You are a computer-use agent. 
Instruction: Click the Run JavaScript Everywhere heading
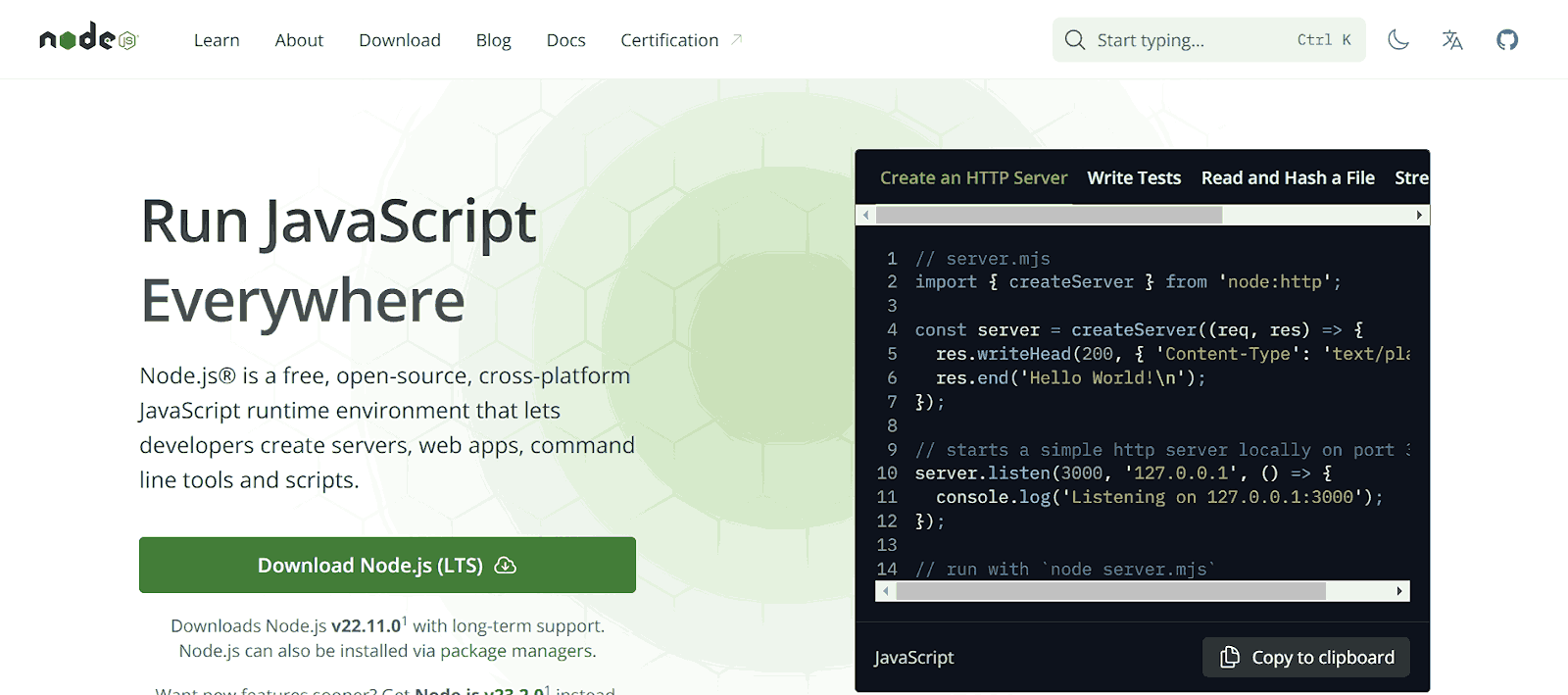point(339,260)
